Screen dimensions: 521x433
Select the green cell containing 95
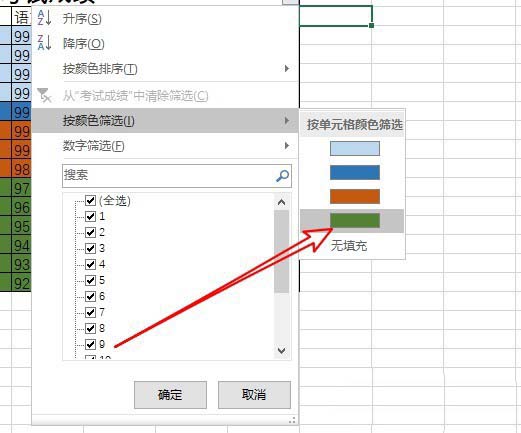pos(21,226)
